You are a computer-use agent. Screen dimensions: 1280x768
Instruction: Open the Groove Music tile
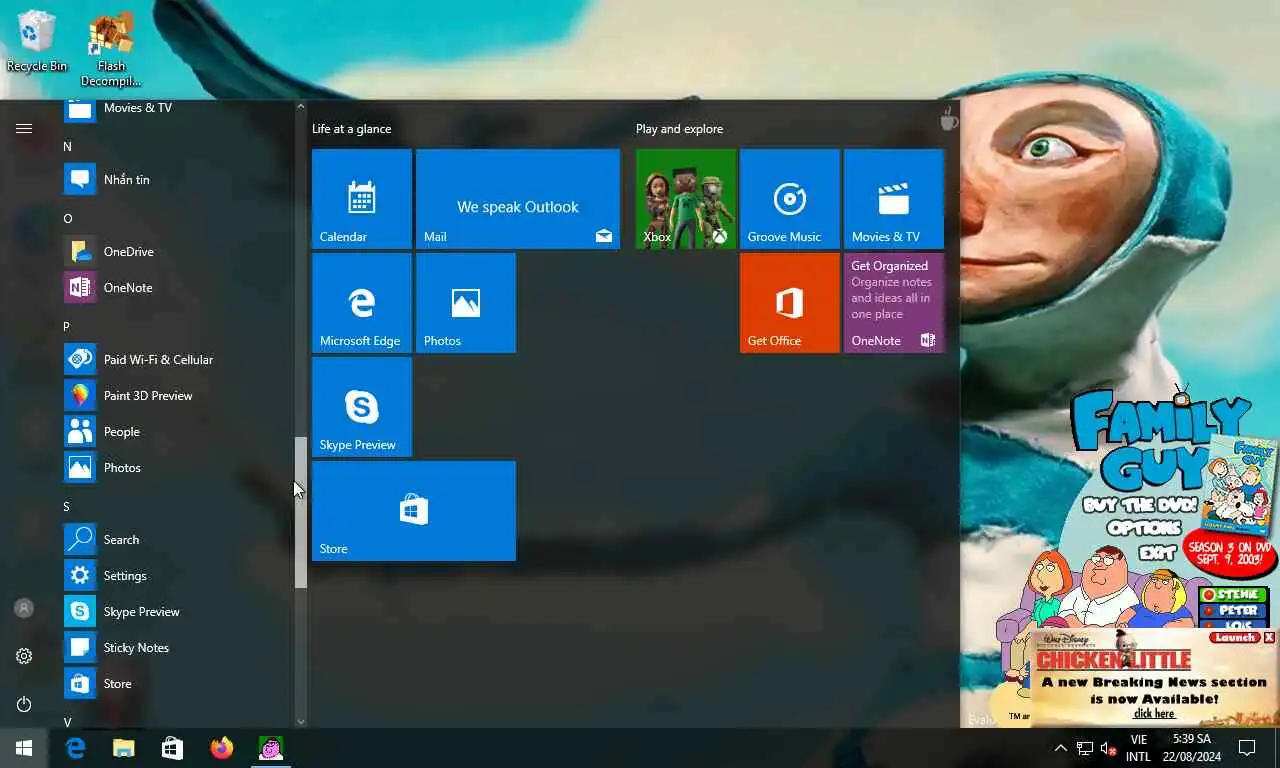(x=790, y=199)
